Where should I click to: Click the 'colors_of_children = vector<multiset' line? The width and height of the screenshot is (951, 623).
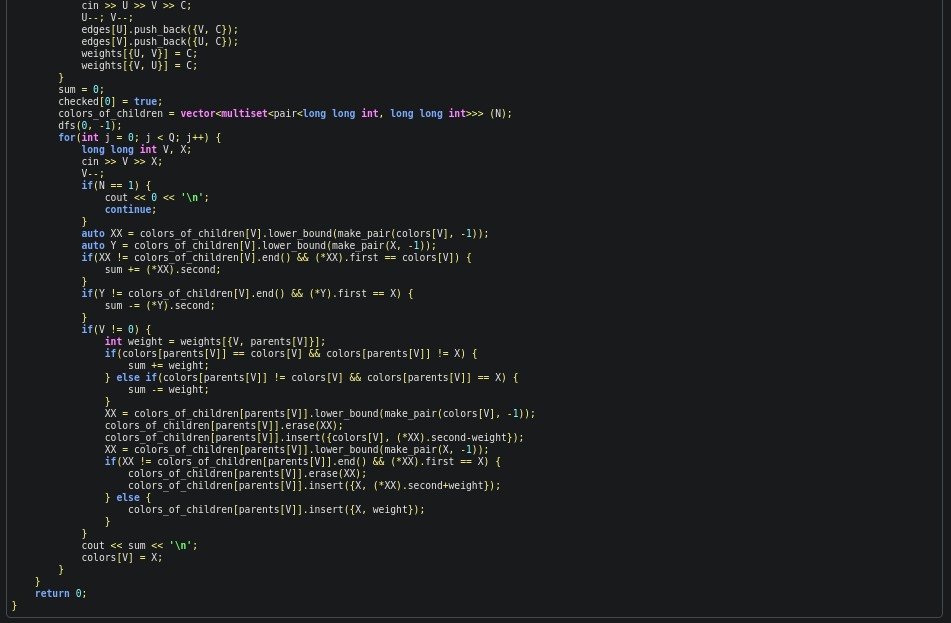coord(285,113)
